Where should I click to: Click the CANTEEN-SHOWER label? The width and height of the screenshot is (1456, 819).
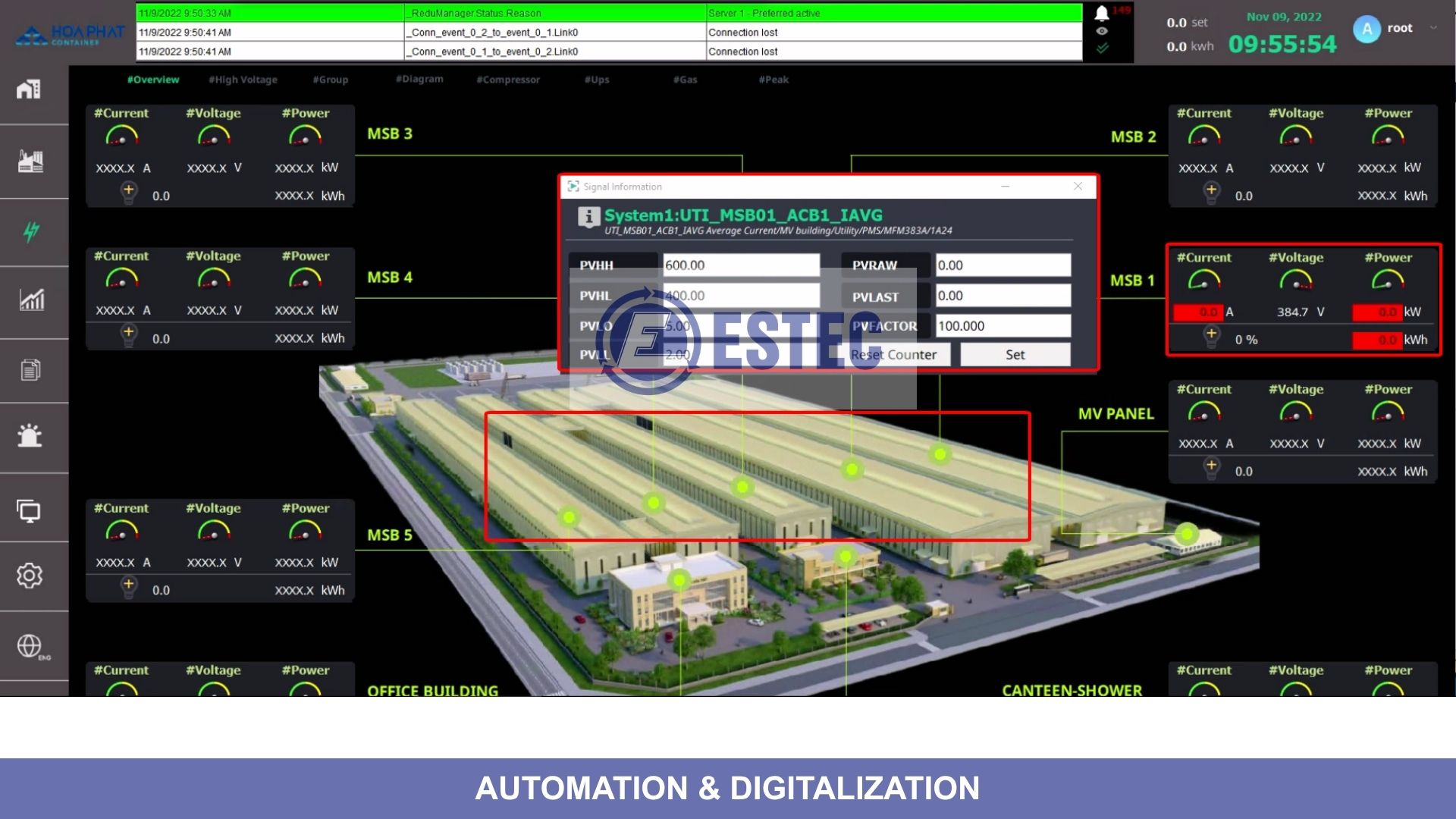tap(1072, 691)
